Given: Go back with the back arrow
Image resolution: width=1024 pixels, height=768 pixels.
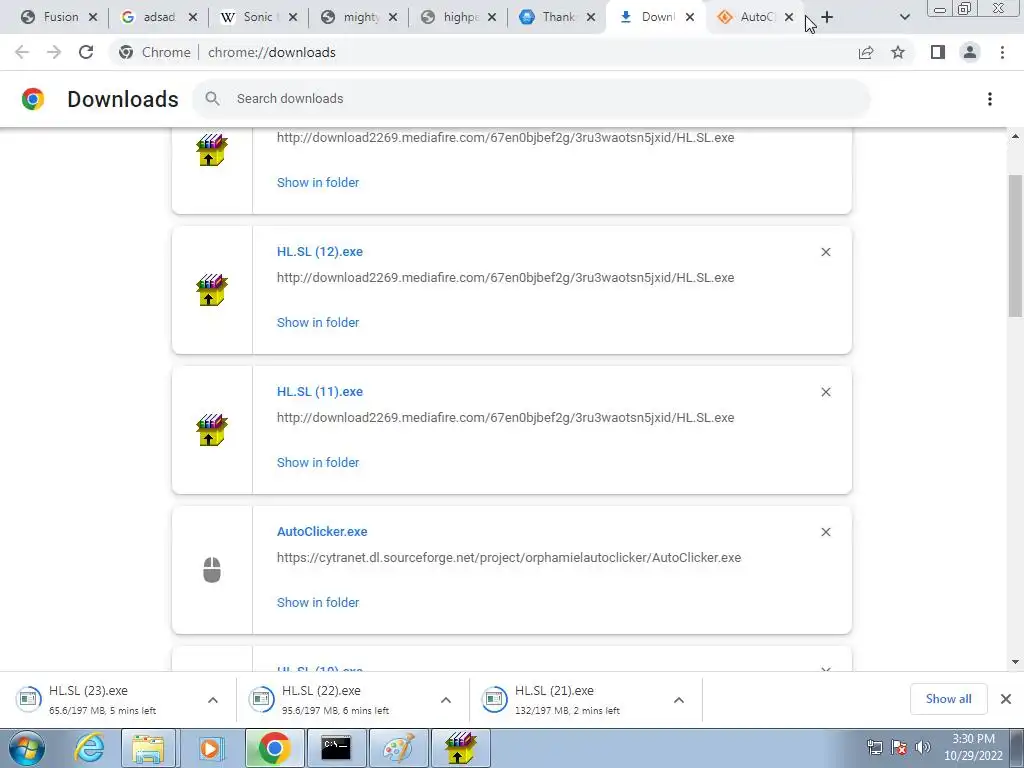Looking at the screenshot, I should (22, 52).
